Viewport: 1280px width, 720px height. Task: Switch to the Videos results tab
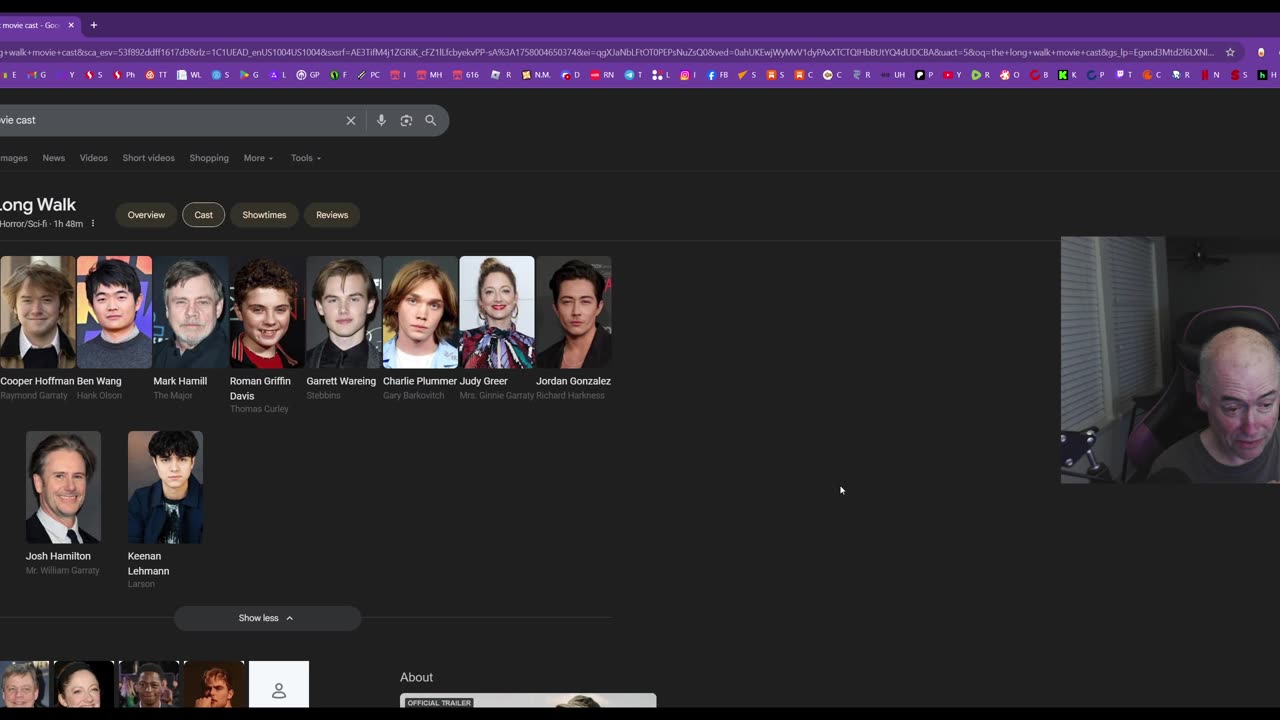(94, 158)
